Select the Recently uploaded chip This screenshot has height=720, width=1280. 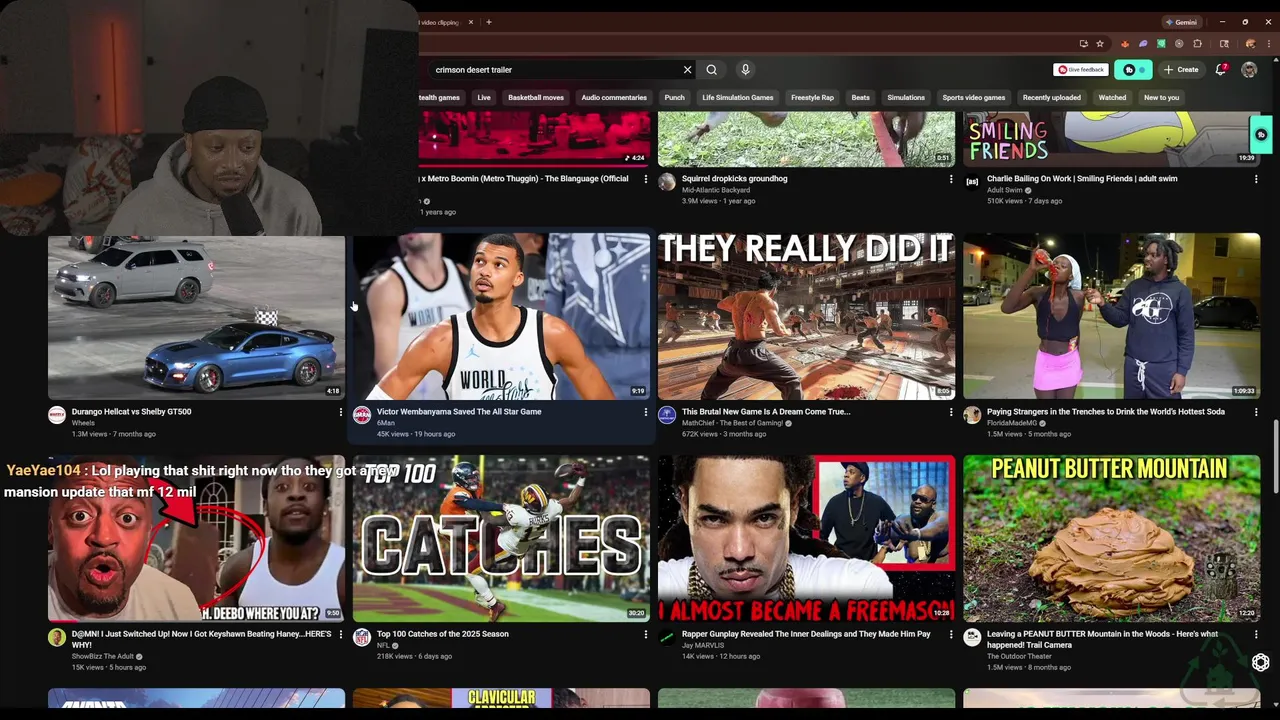tap(1051, 98)
